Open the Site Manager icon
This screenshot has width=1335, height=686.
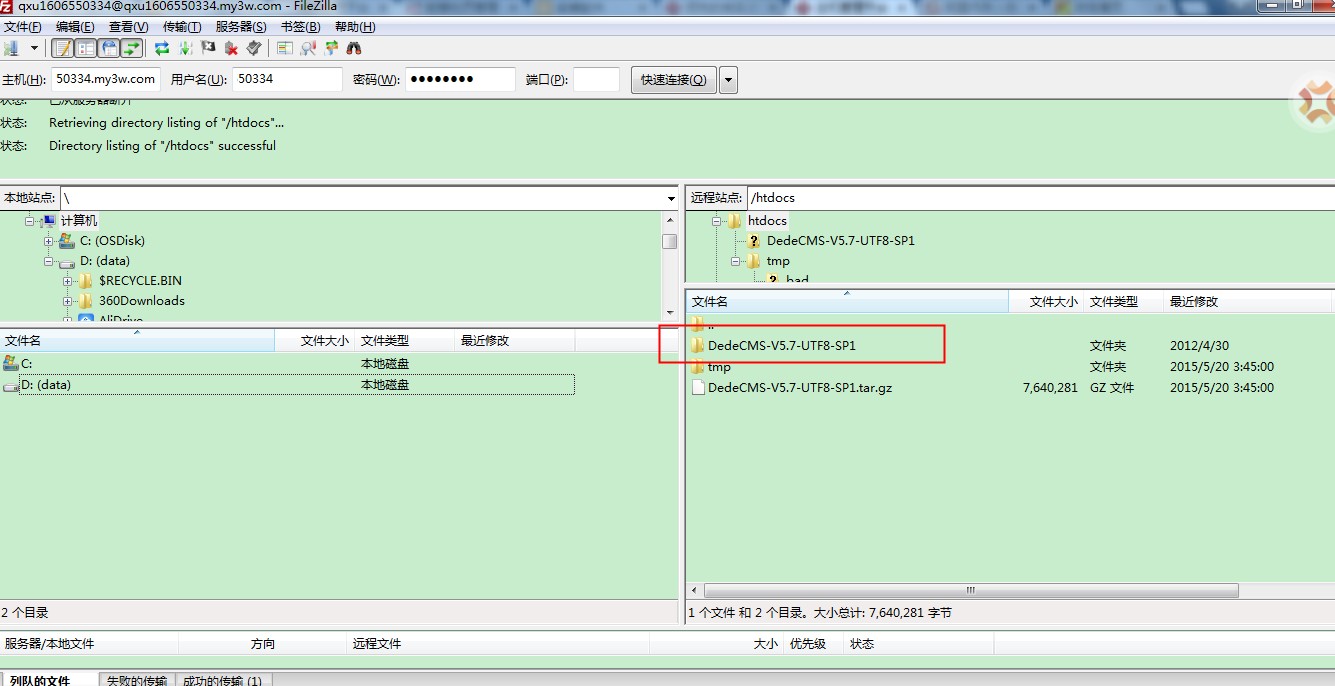(x=12, y=48)
